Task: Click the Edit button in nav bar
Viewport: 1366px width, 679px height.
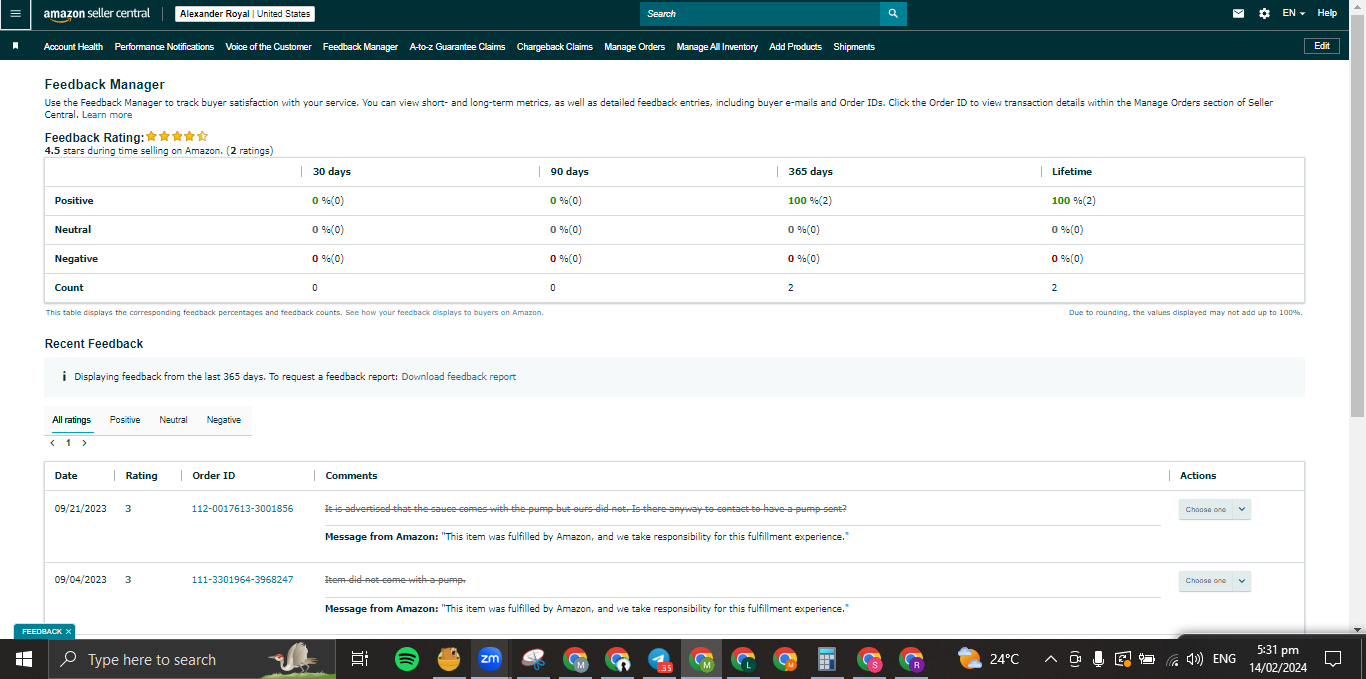Action: [1322, 46]
